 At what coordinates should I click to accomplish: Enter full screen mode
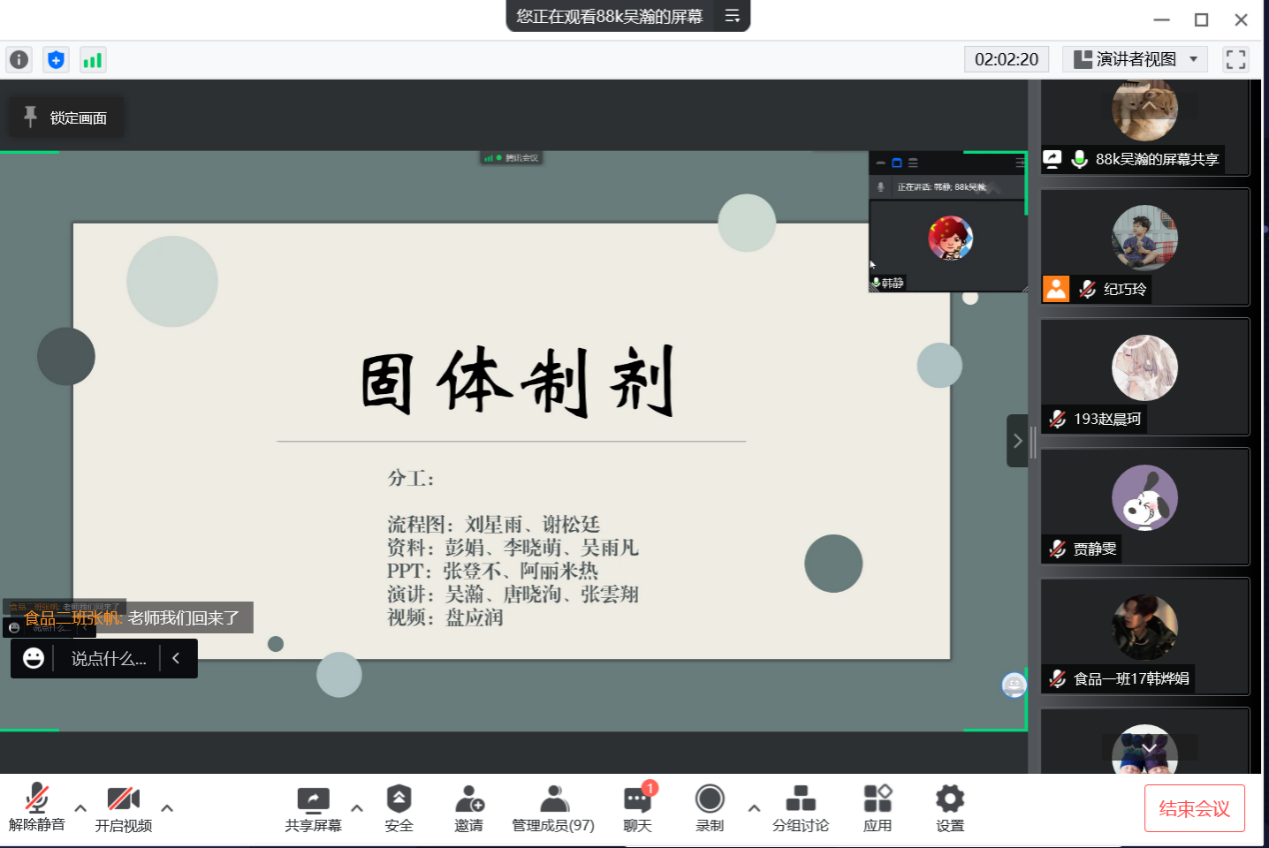pyautogui.click(x=1236, y=59)
